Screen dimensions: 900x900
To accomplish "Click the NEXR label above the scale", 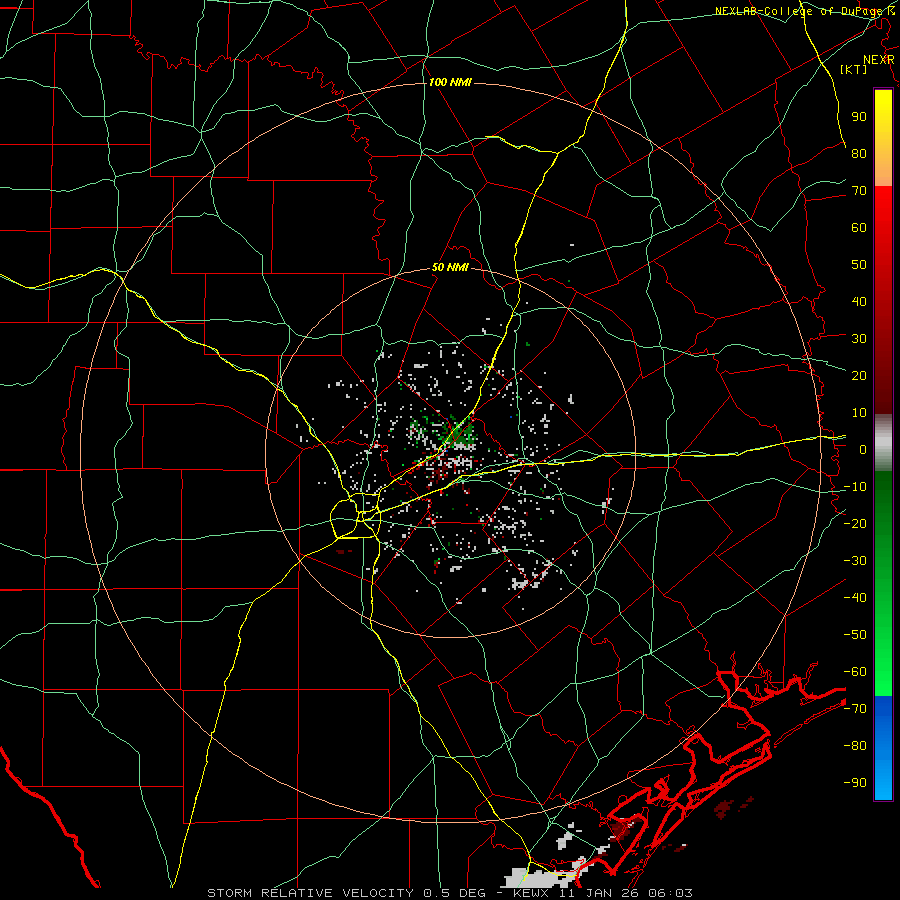I will (x=879, y=60).
